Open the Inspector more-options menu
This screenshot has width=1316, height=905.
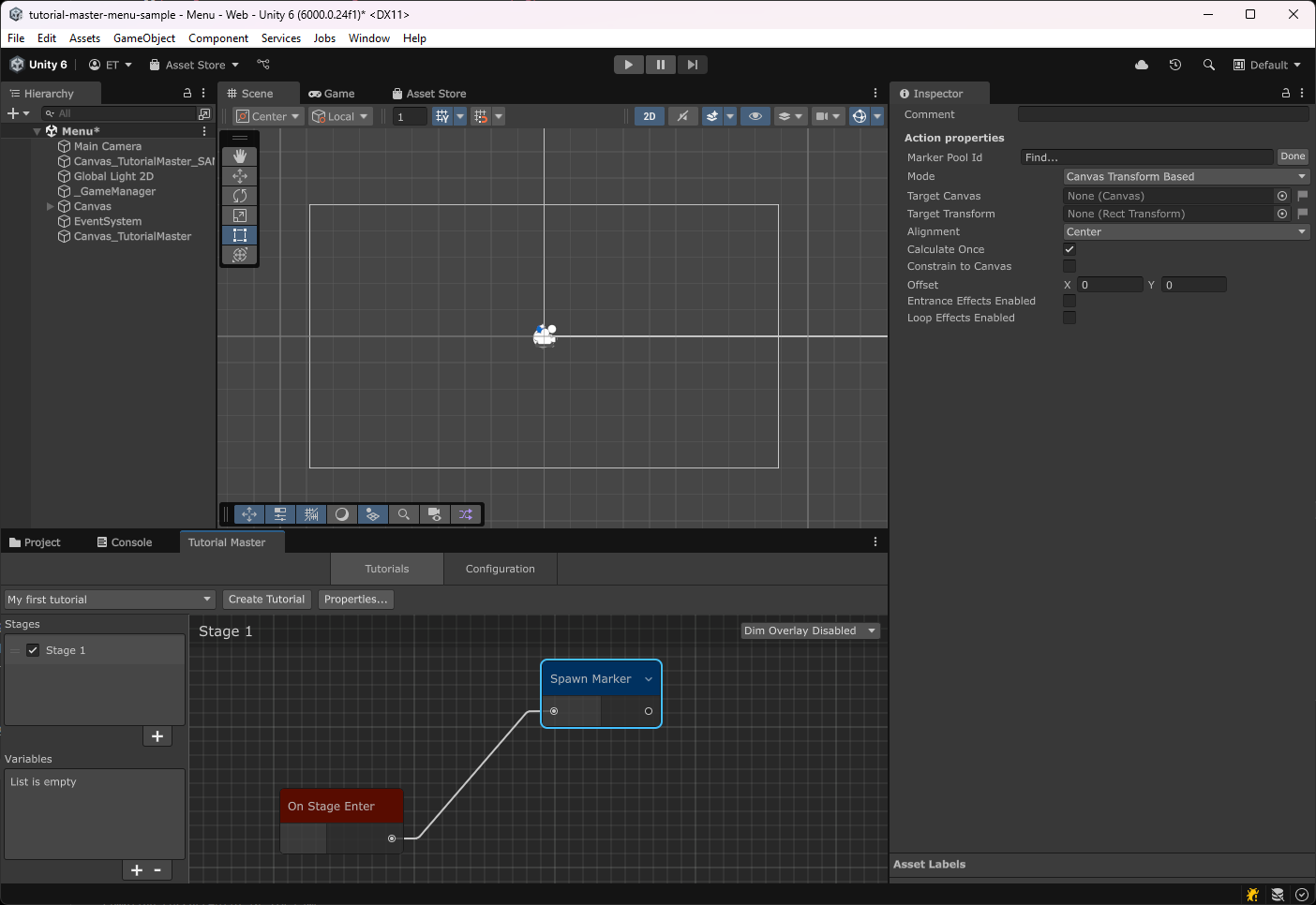1303,93
